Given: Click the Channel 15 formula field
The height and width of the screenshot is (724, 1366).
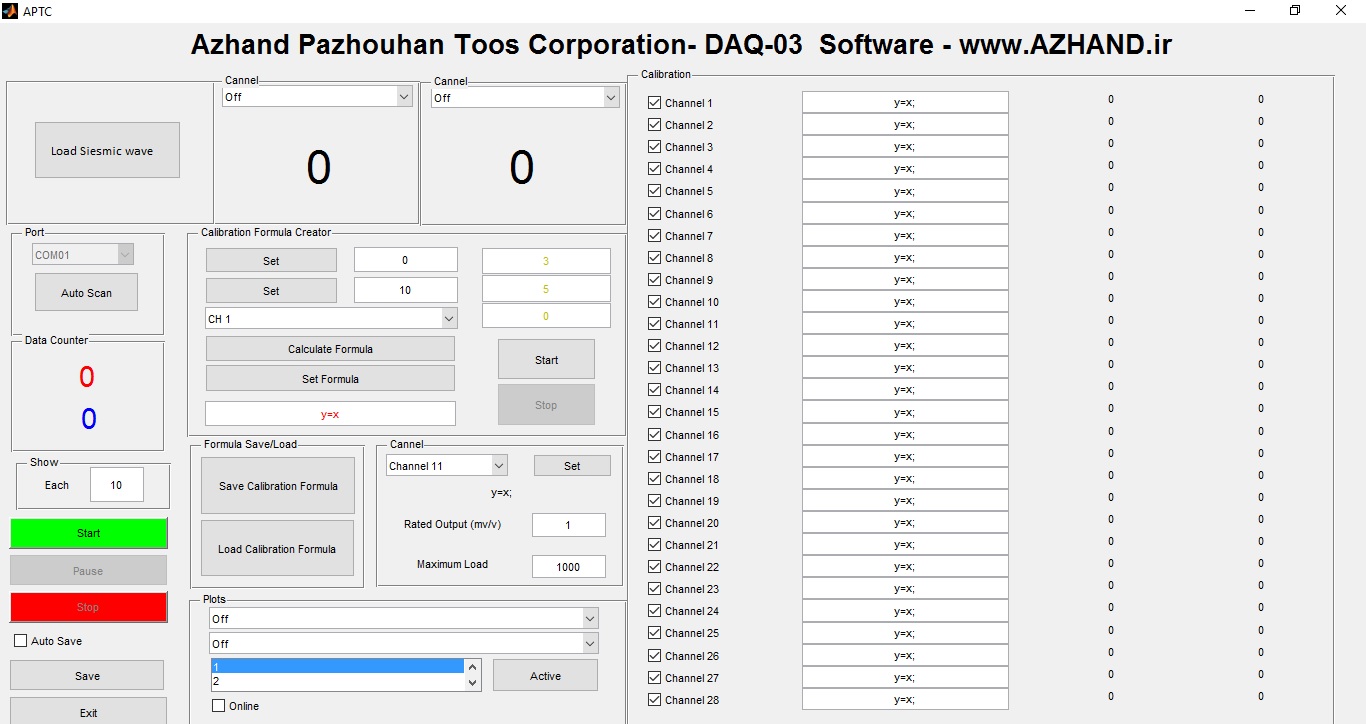Looking at the screenshot, I should (905, 412).
